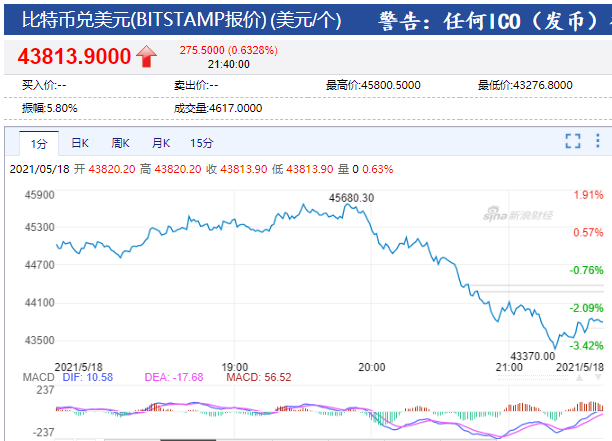Switch to the 日K chart tab
The height and width of the screenshot is (441, 612).
80,143
